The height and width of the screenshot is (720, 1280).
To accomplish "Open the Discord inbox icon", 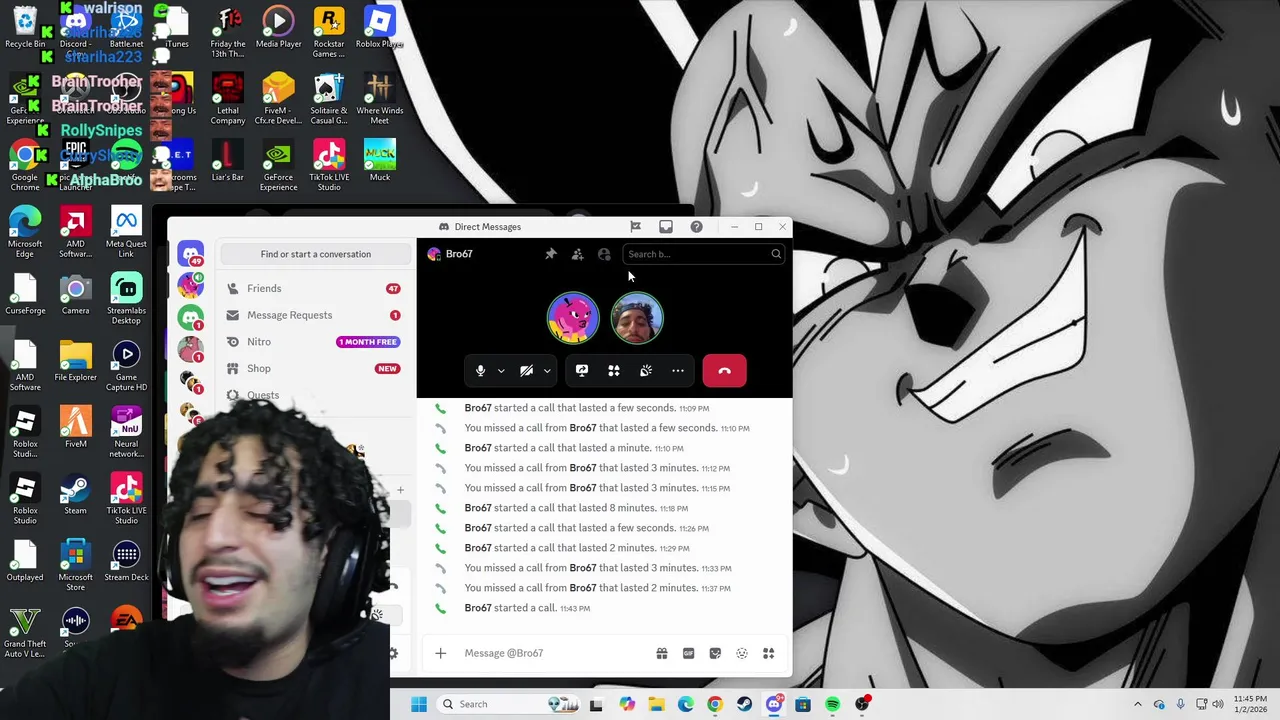I will tap(666, 227).
